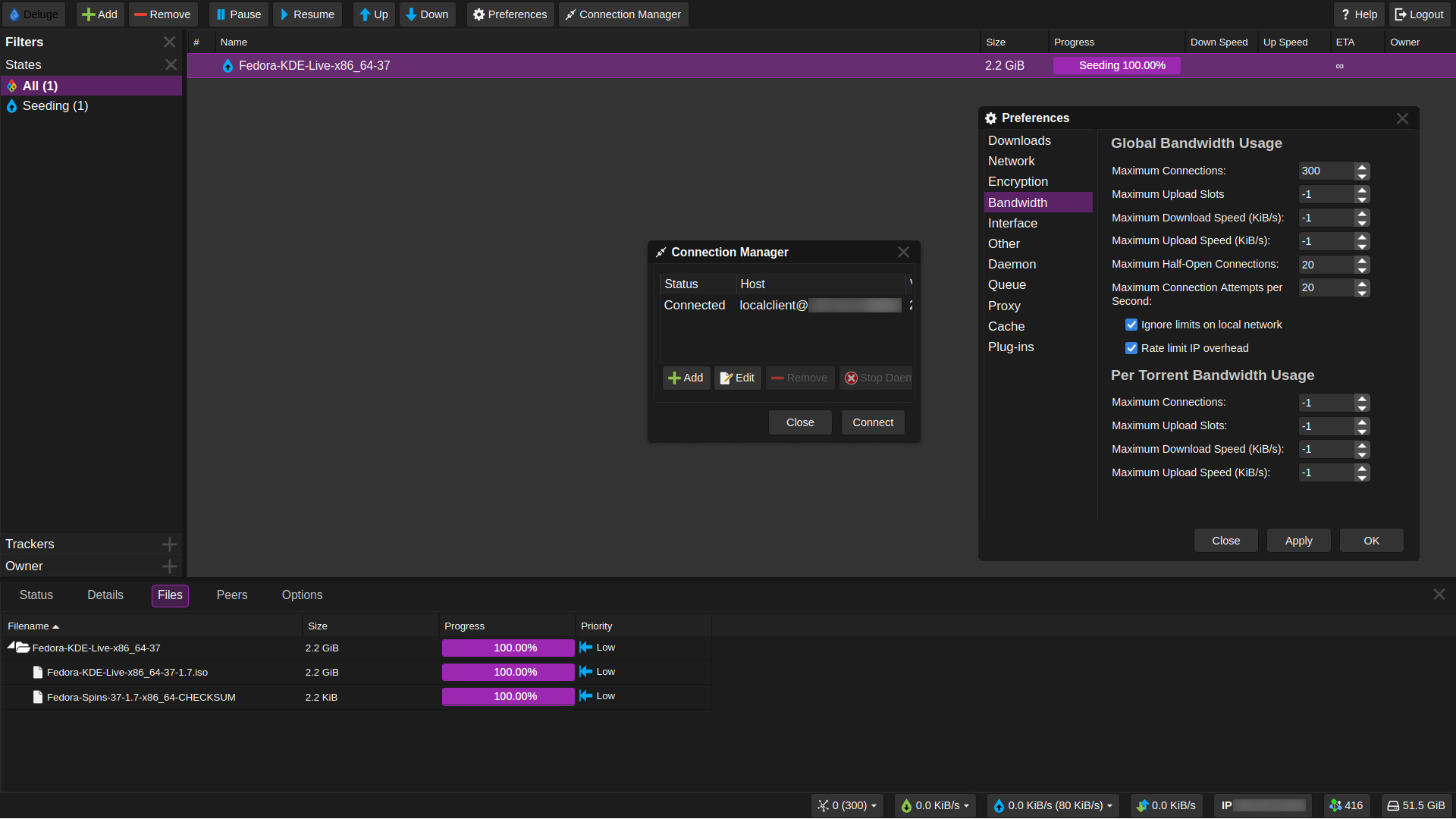The width and height of the screenshot is (1456, 819).
Task: Click the DHT nodes 416 status icon
Action: pos(1335,805)
